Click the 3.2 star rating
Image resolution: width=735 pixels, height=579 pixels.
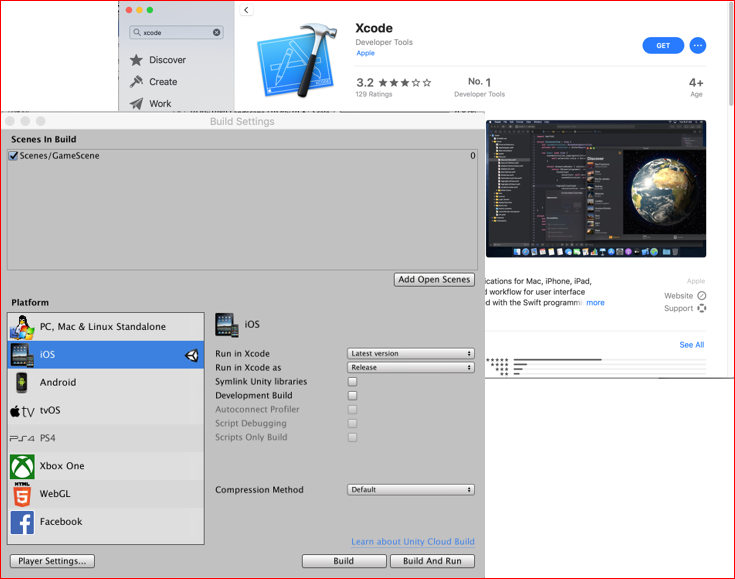(x=393, y=83)
